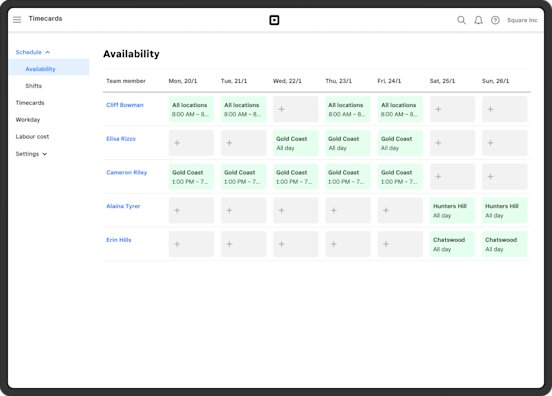Viewport: 552px width, 396px height.
Task: Click the Wed, 22/1 column header
Action: [x=287, y=81]
